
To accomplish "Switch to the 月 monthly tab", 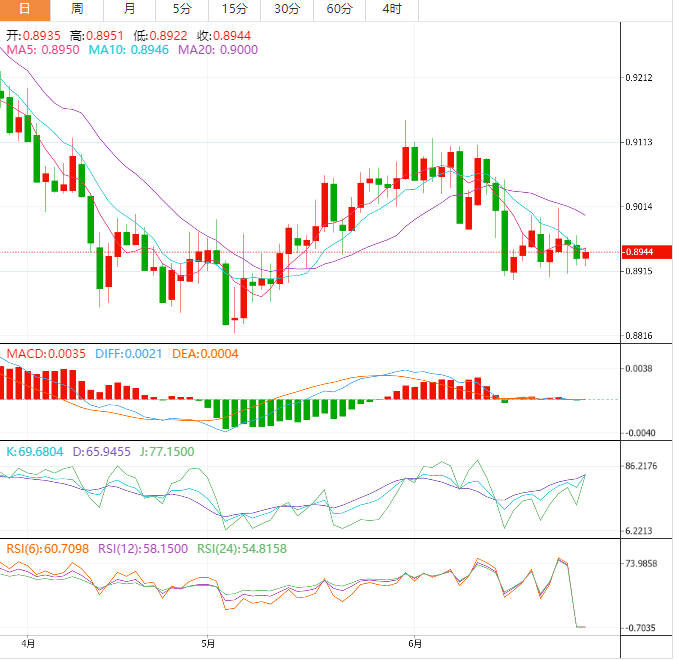I will [x=130, y=9].
